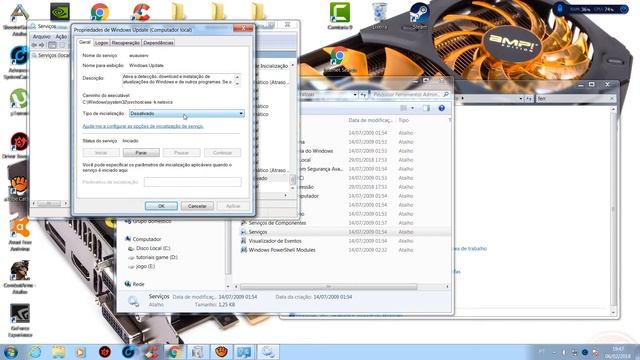Open the startup type dropdown showing Desativado
Image resolution: width=640 pixels, height=360 pixels.
pyautogui.click(x=187, y=113)
